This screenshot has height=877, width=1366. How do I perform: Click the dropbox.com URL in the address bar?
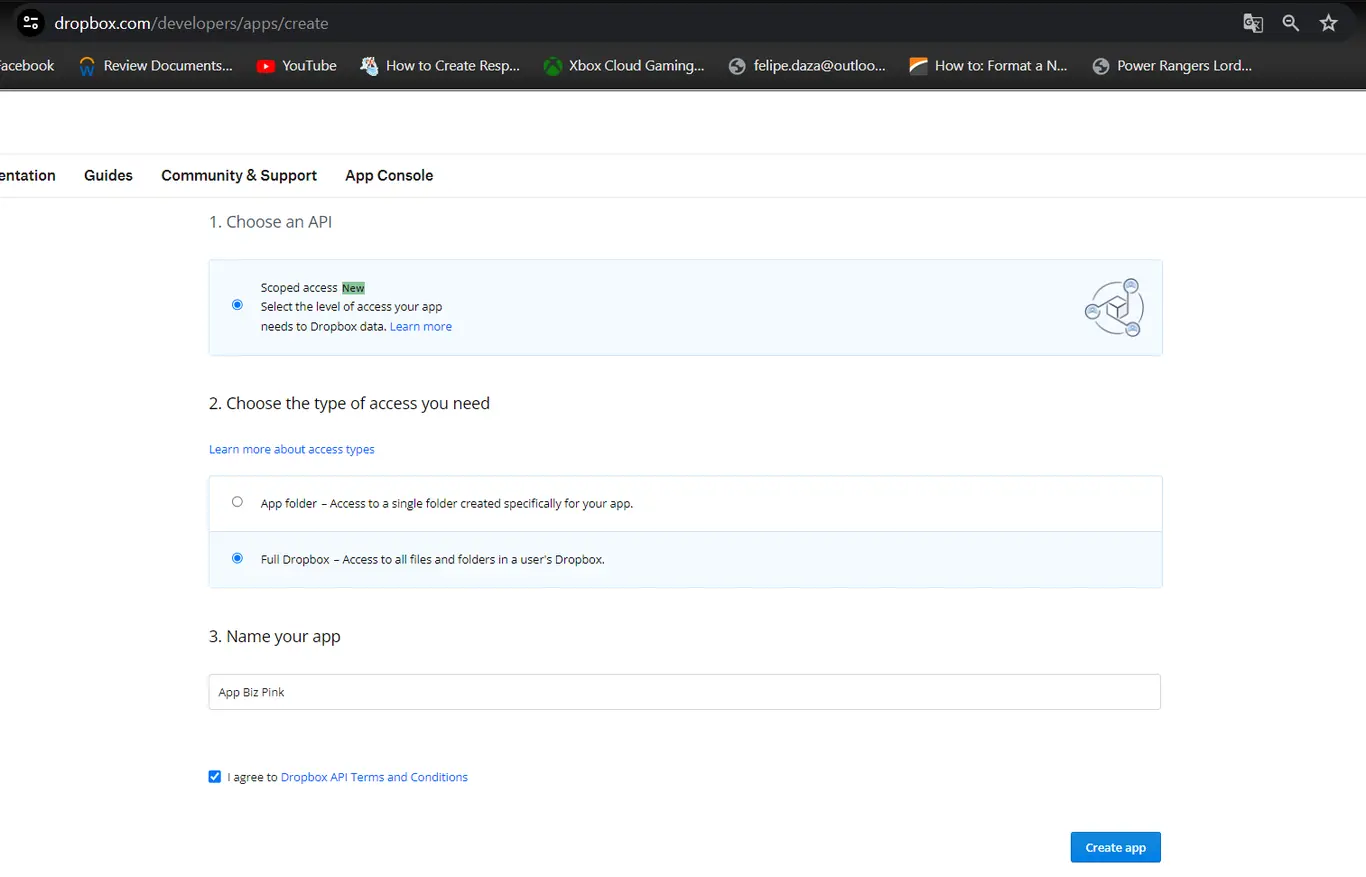click(x=191, y=23)
